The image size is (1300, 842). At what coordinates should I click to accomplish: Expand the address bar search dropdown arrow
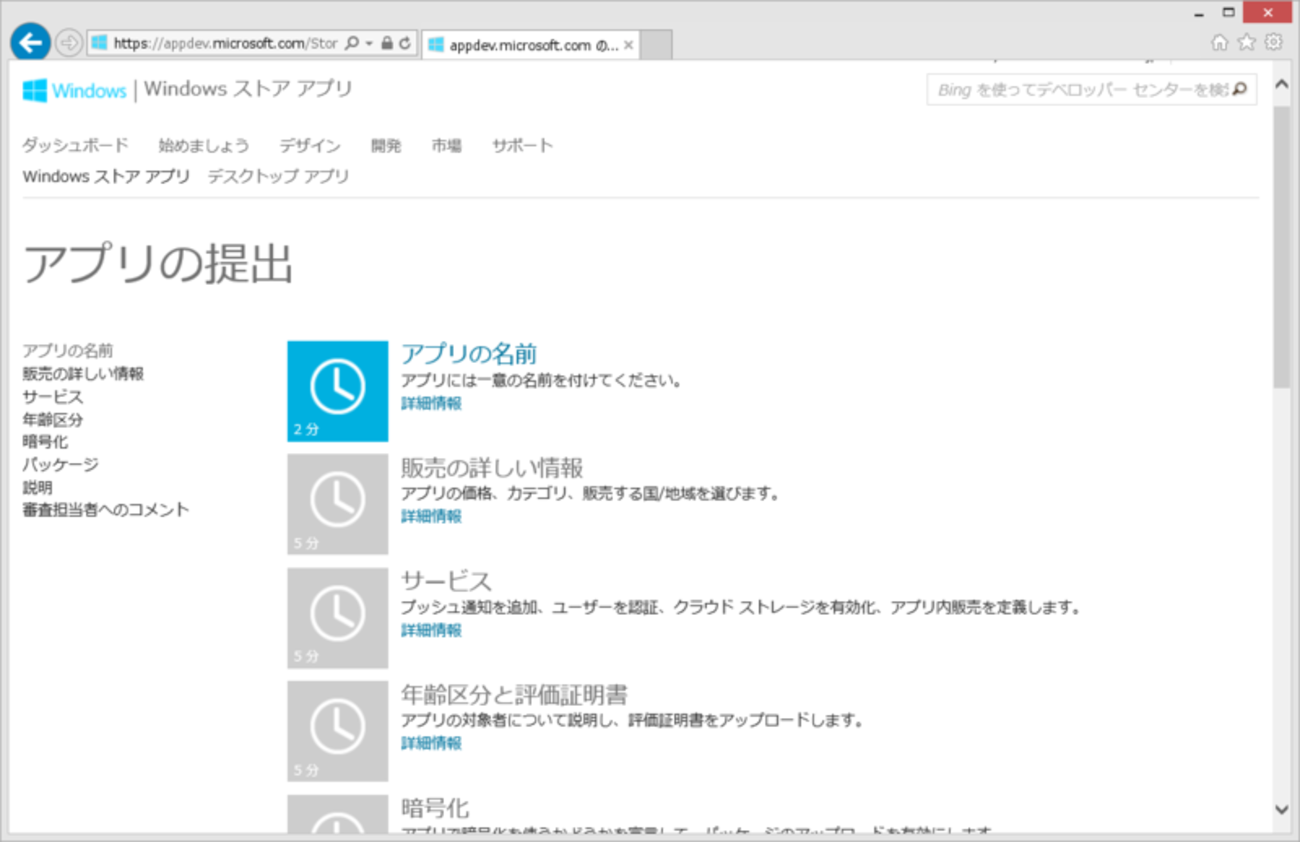pos(369,44)
